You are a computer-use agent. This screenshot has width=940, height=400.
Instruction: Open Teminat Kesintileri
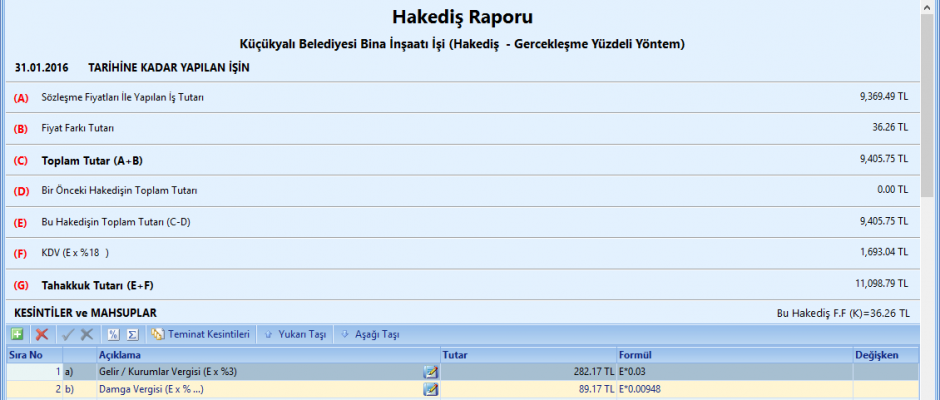pyautogui.click(x=203, y=335)
